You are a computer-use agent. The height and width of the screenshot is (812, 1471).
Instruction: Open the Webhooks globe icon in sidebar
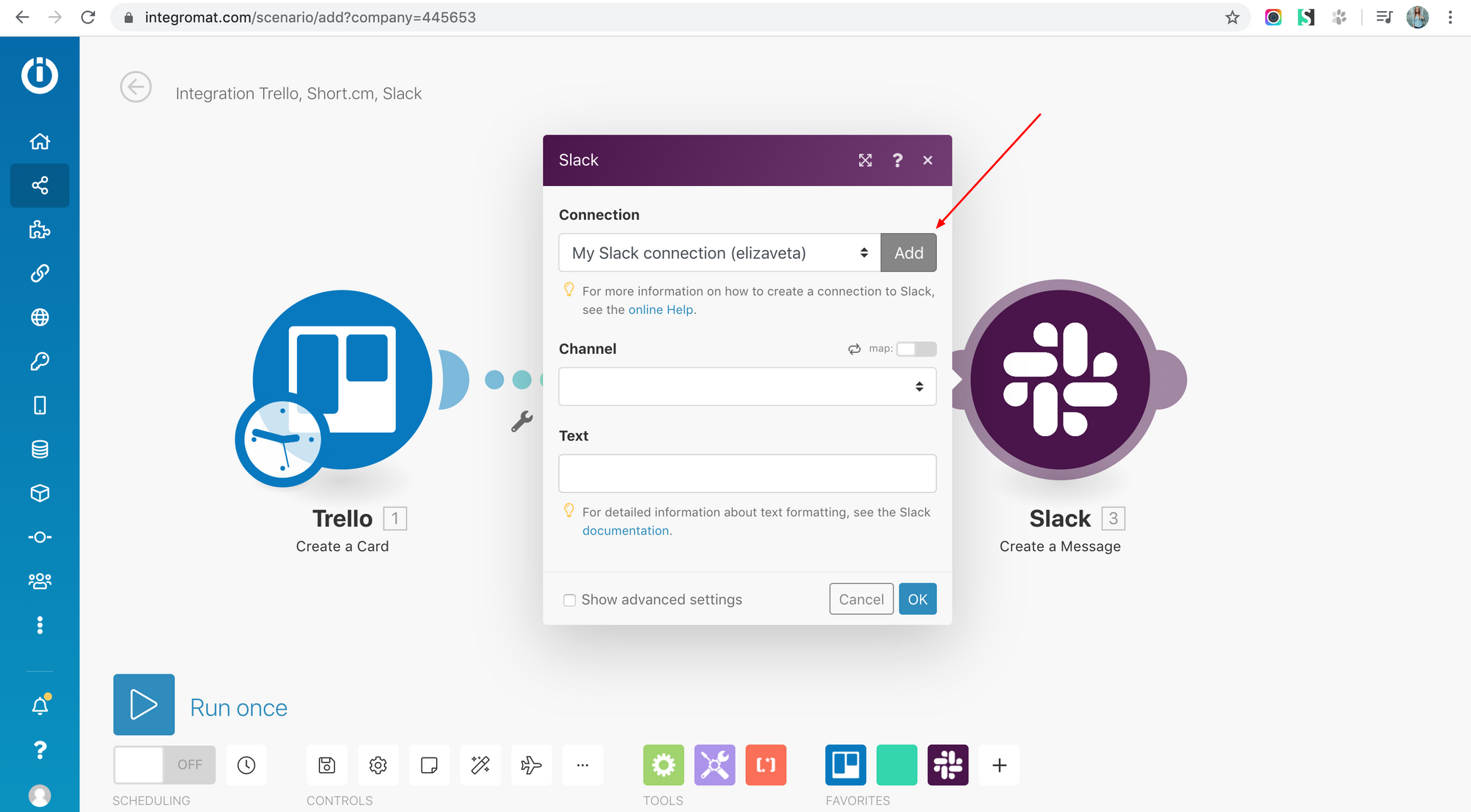40,317
